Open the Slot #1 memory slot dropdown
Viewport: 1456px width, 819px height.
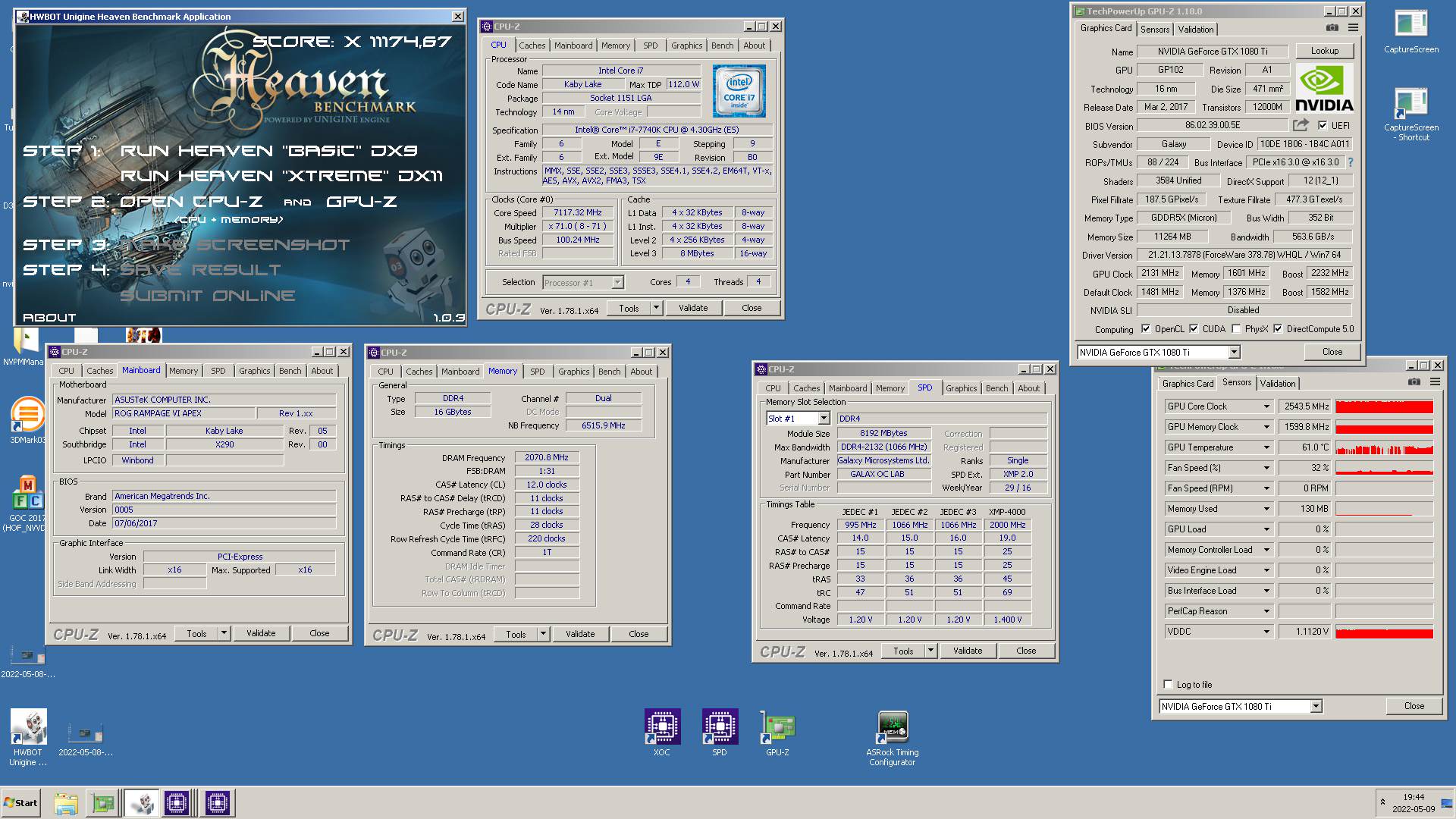(x=824, y=419)
